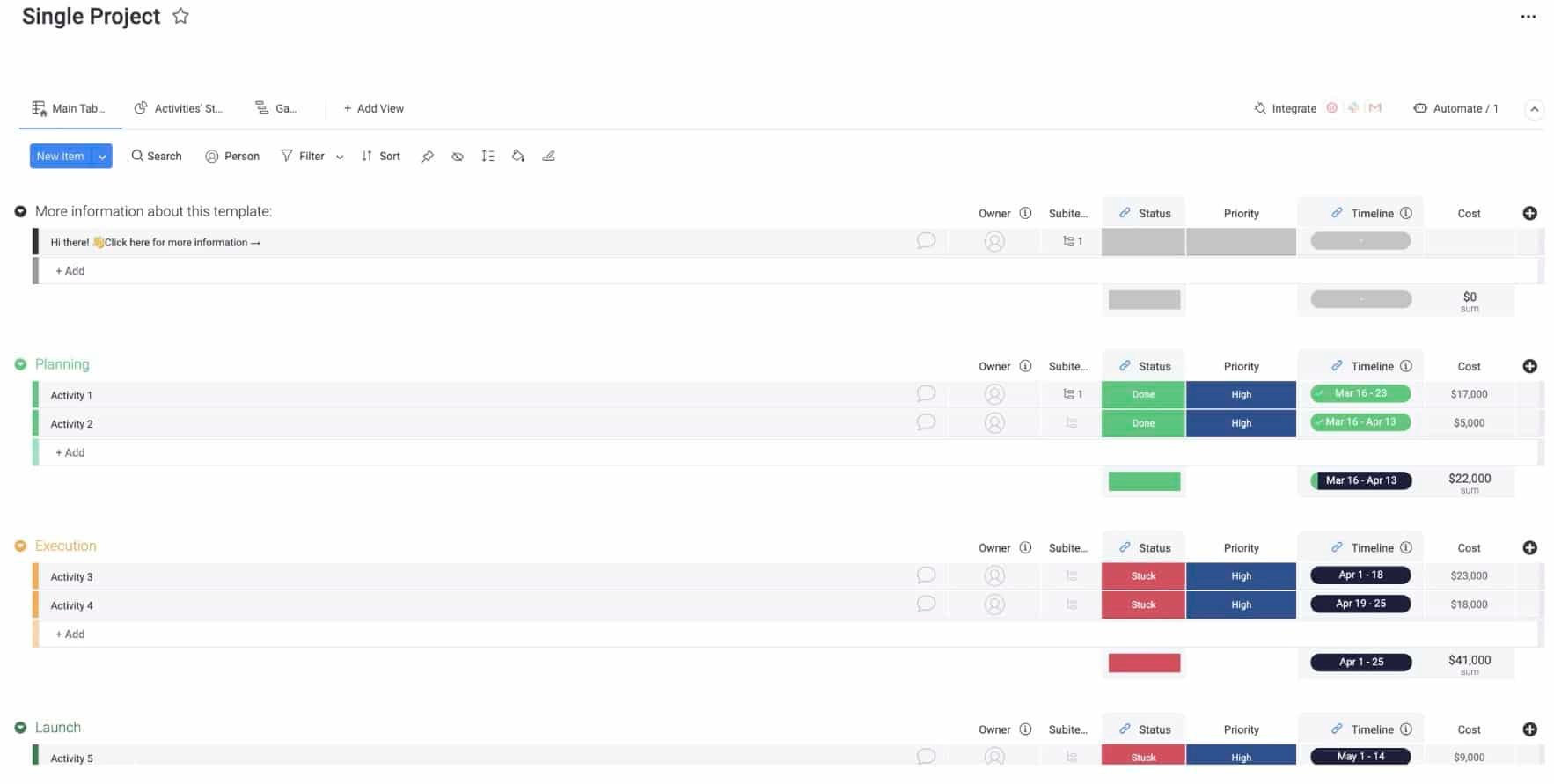Open Done status dropdown for Activity 1
Viewport: 1554px width, 784px height.
tap(1143, 394)
